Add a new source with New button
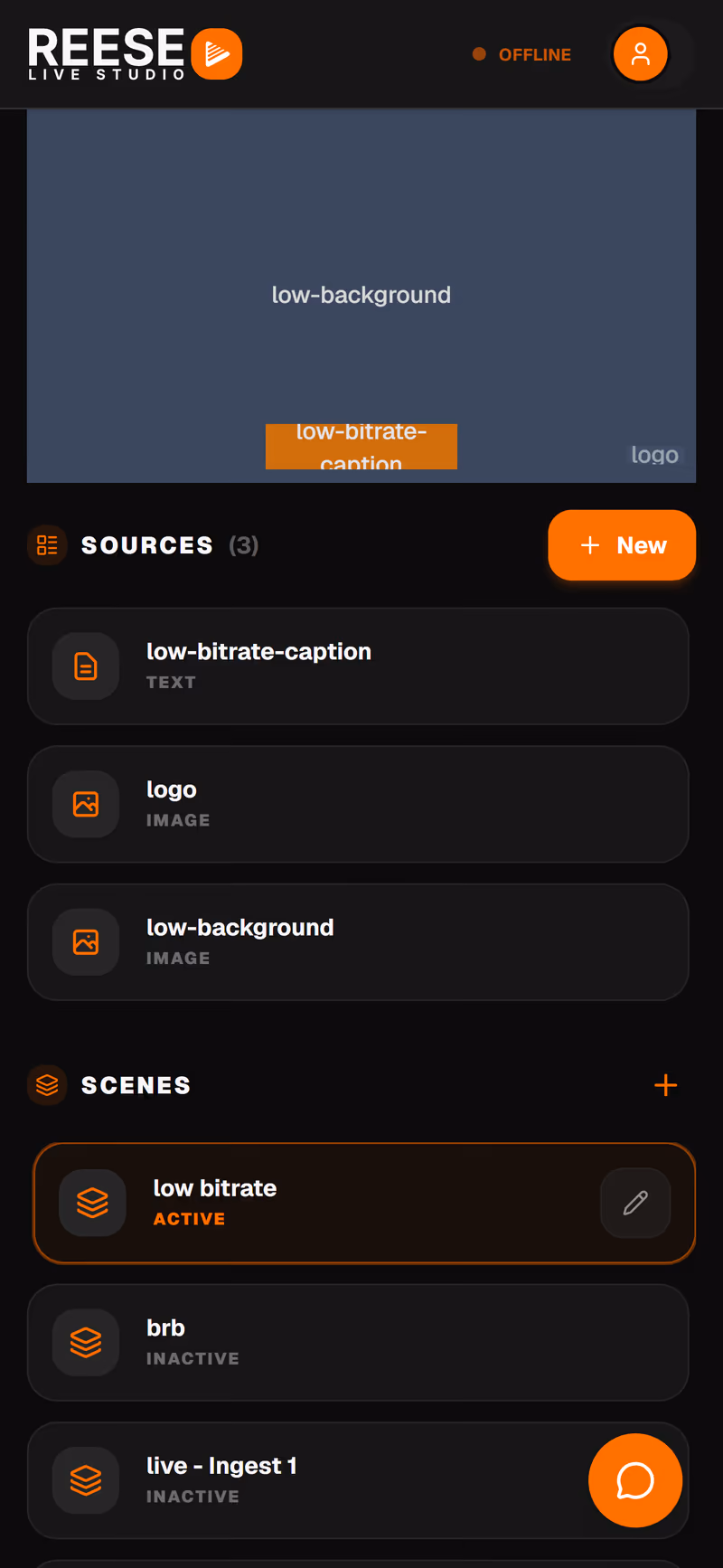This screenshot has width=723, height=1568. click(x=622, y=545)
